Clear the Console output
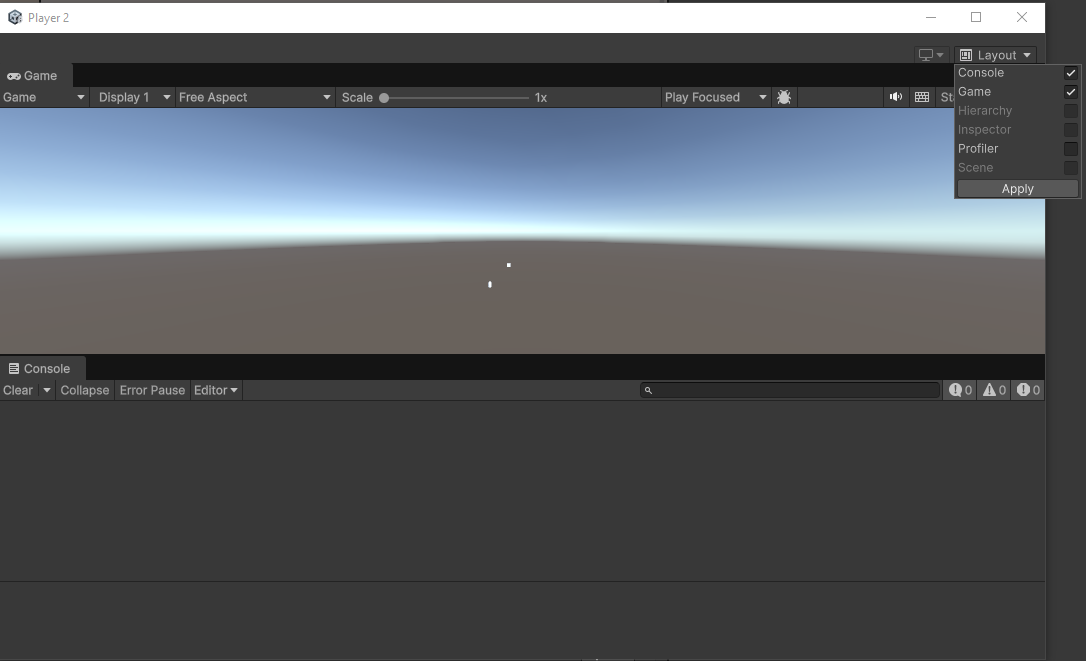This screenshot has width=1086, height=661. point(16,390)
